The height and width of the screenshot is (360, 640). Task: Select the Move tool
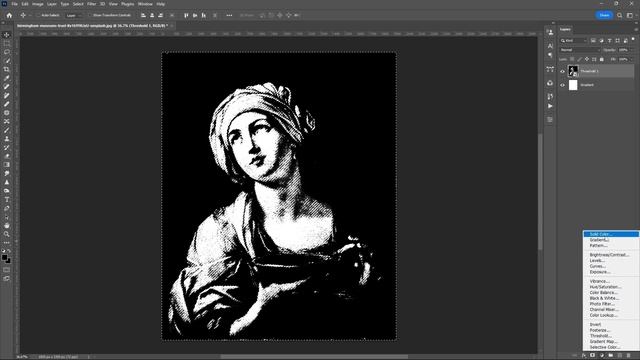tap(7, 35)
